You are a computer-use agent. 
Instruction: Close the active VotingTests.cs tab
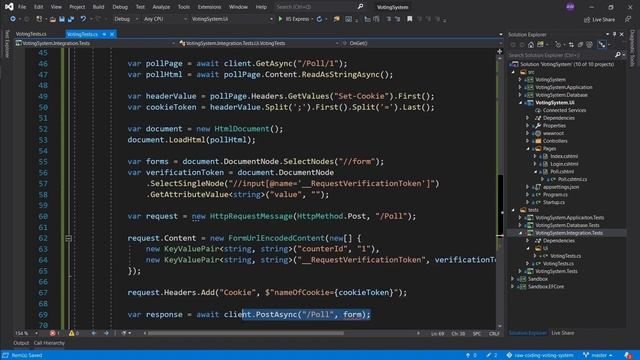click(112, 34)
